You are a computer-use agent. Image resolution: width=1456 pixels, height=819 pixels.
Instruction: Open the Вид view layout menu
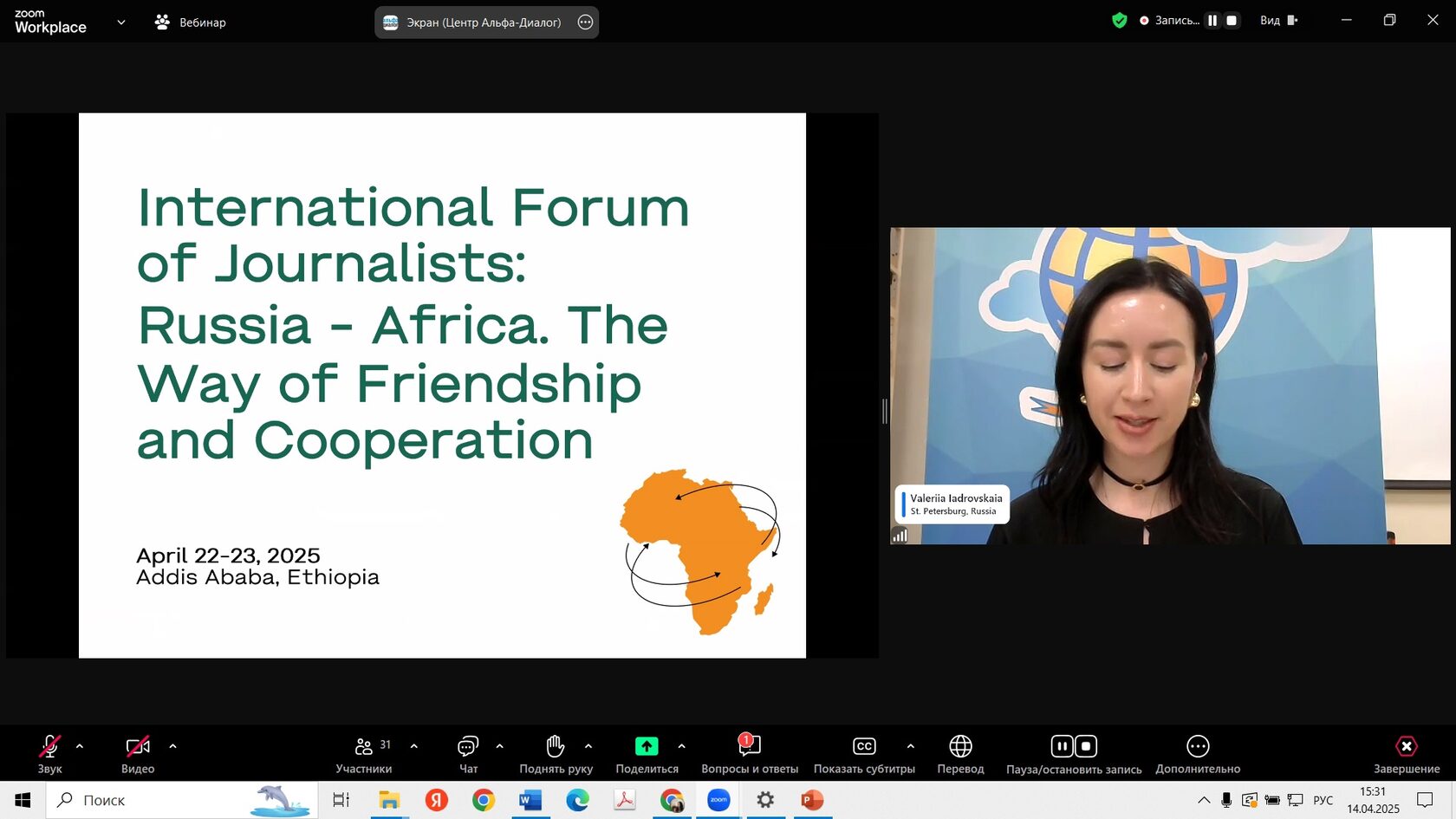pos(1278,21)
